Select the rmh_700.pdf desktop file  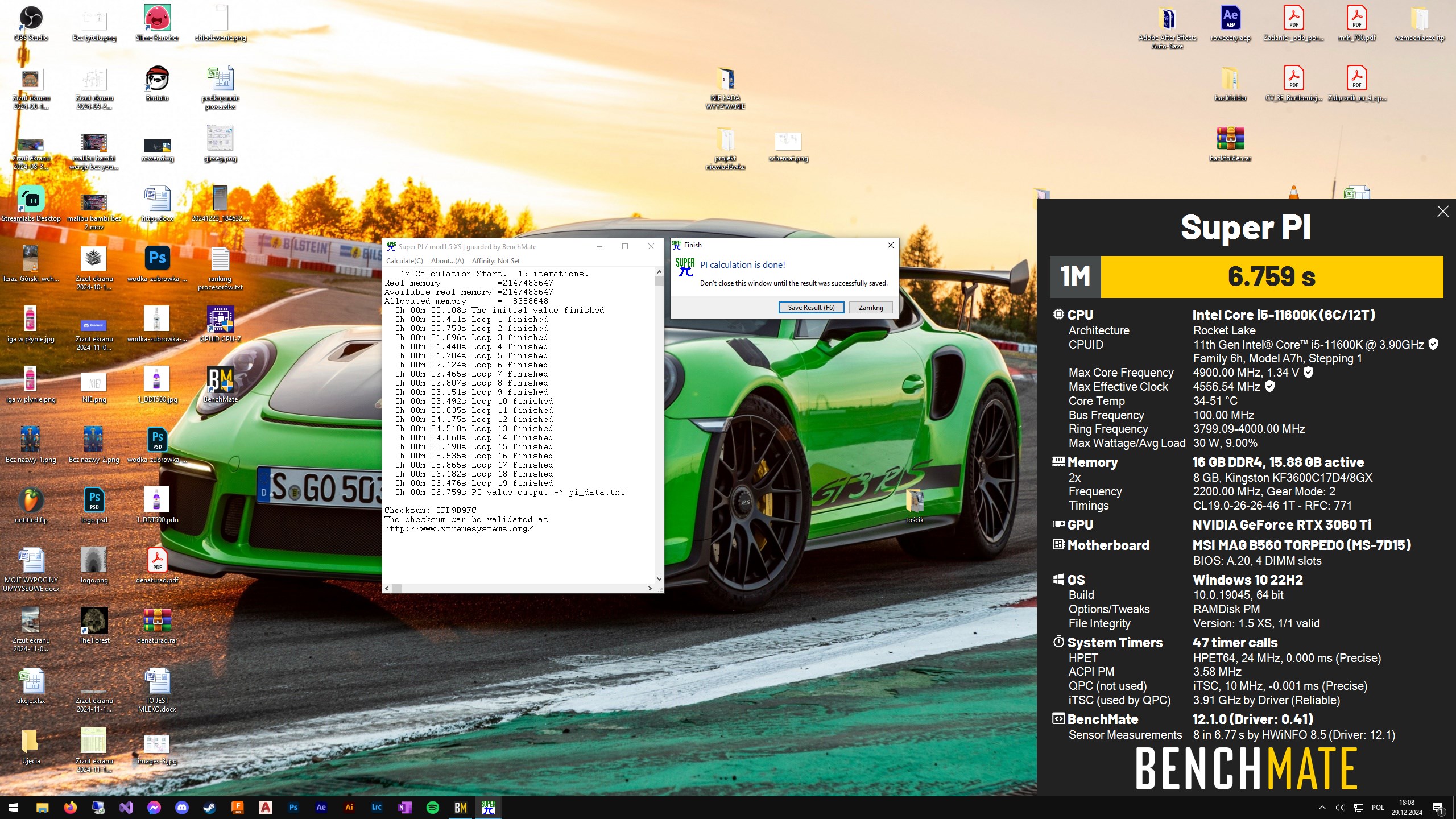point(1356,23)
